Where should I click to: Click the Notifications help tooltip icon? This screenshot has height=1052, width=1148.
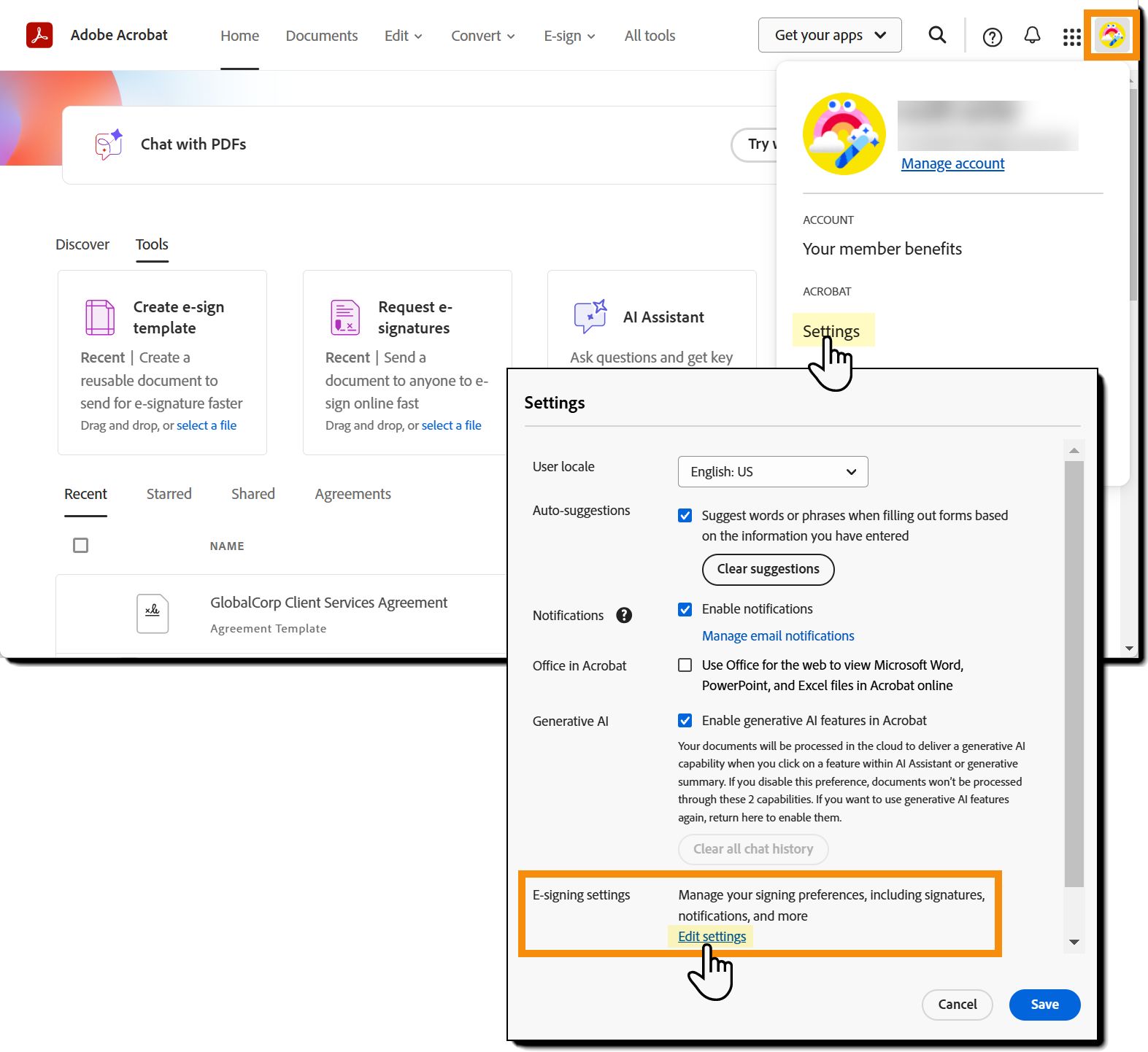(x=624, y=615)
